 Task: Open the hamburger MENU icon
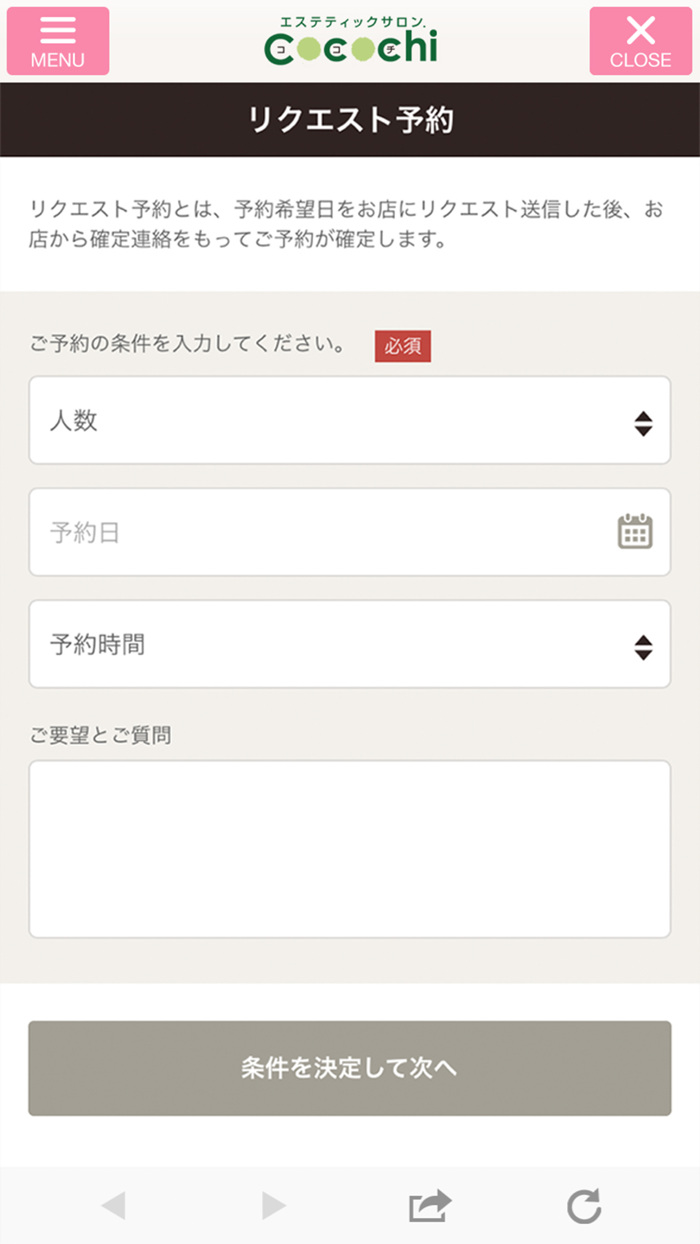tap(57, 29)
